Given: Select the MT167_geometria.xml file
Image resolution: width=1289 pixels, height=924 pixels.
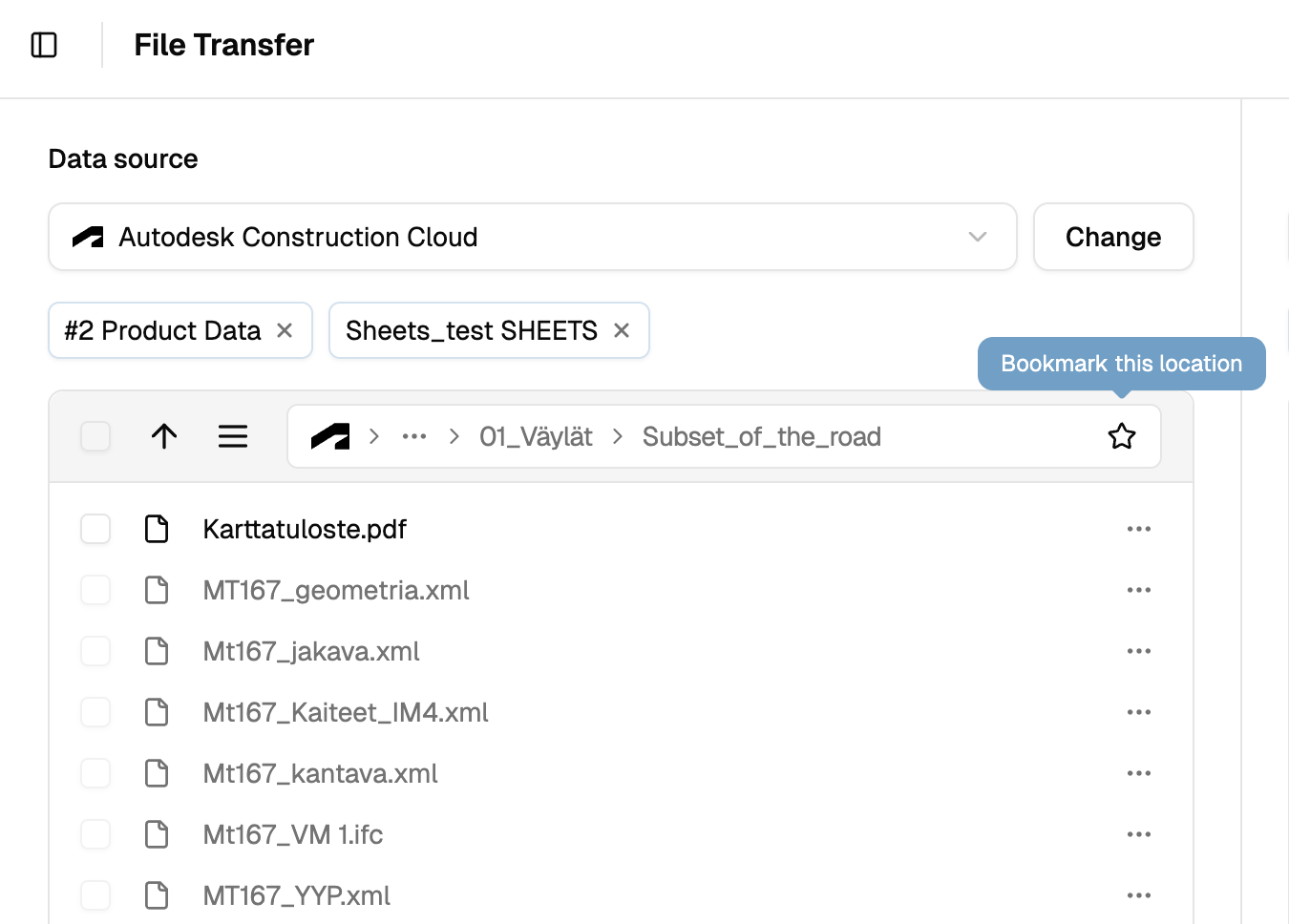Looking at the screenshot, I should tap(336, 590).
